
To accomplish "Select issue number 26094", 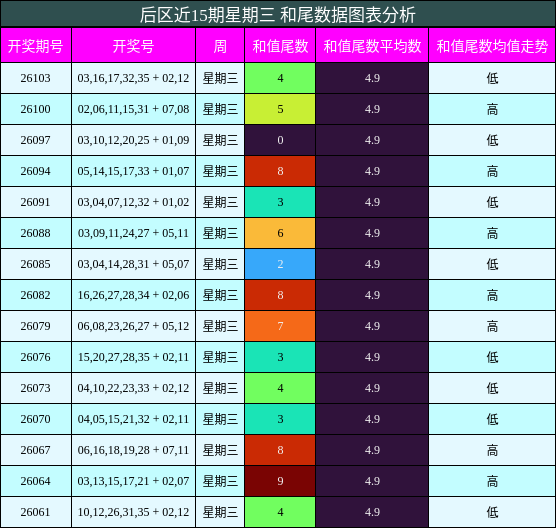I will pyautogui.click(x=35, y=171).
